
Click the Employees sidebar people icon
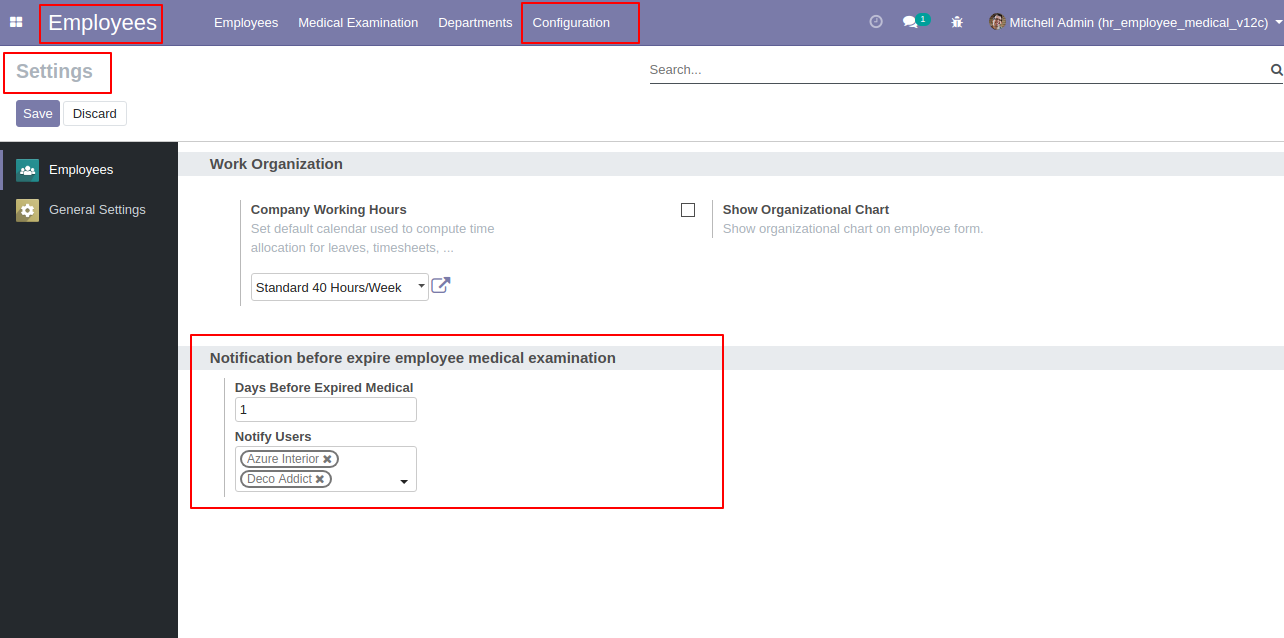(x=28, y=170)
